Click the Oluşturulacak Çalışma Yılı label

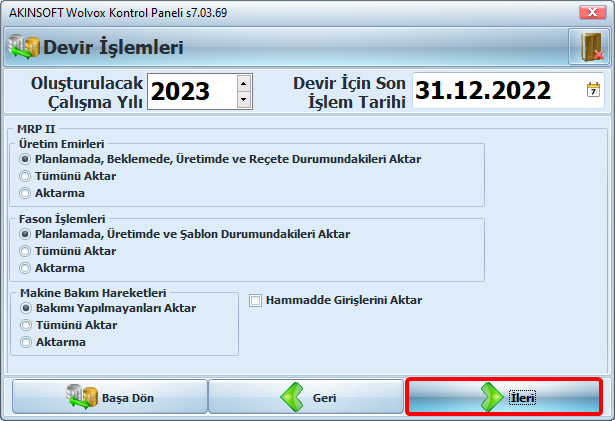pyautogui.click(x=87, y=93)
